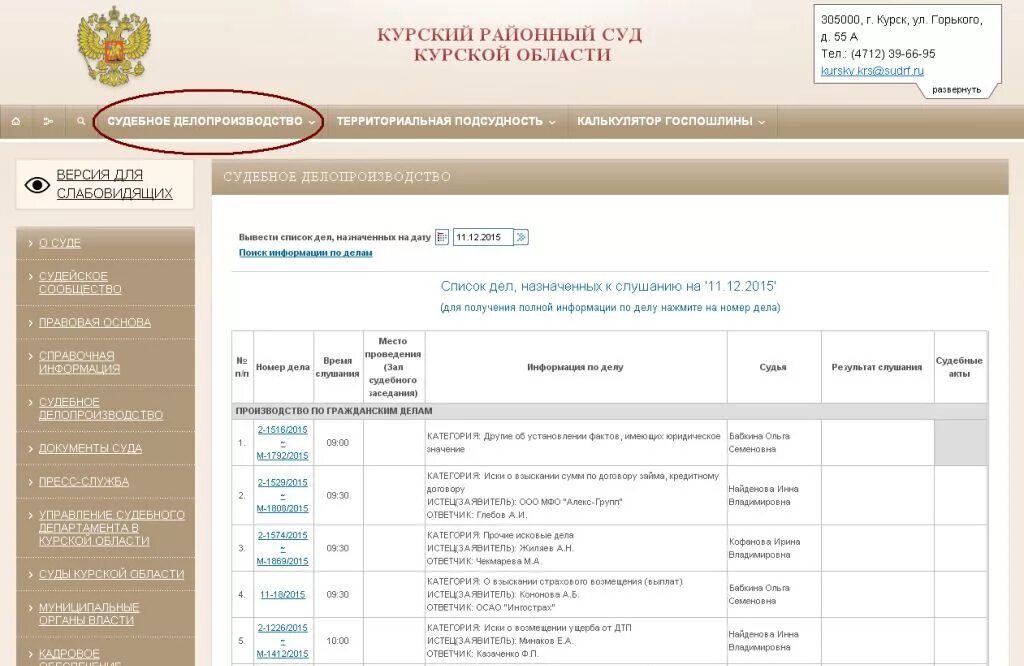Open Судебное делопроизводство sidebar item
This screenshot has height=666, width=1024.
[101, 409]
